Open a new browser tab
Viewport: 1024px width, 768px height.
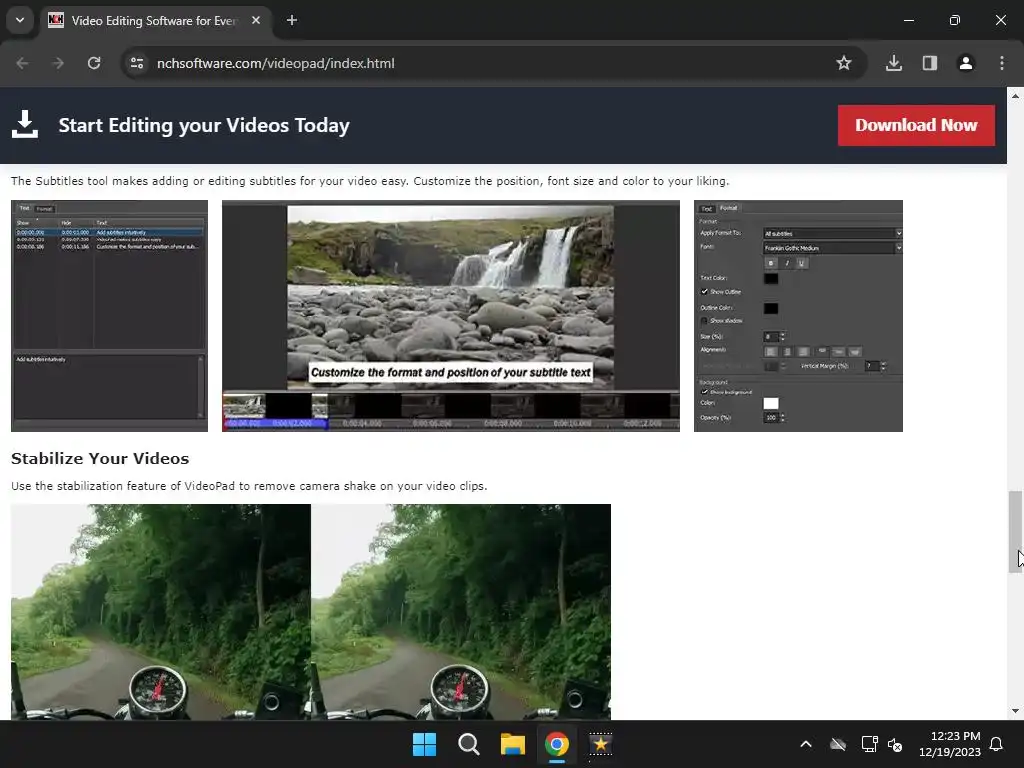pyautogui.click(x=292, y=20)
